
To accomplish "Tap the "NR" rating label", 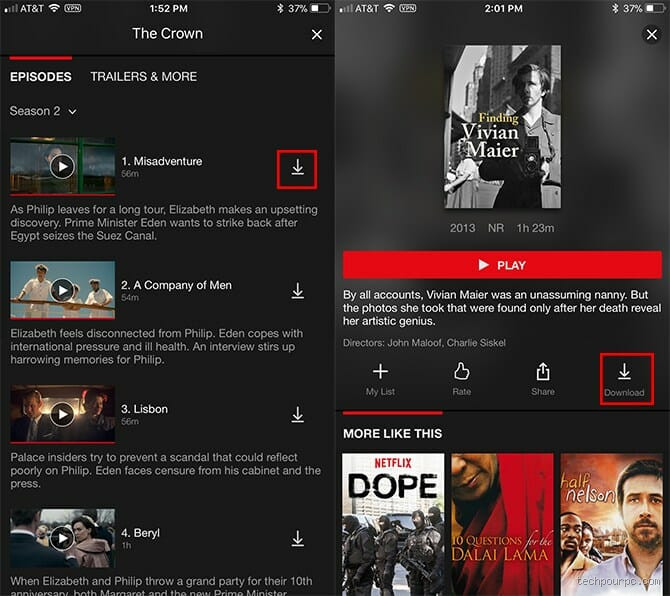I will pos(496,228).
